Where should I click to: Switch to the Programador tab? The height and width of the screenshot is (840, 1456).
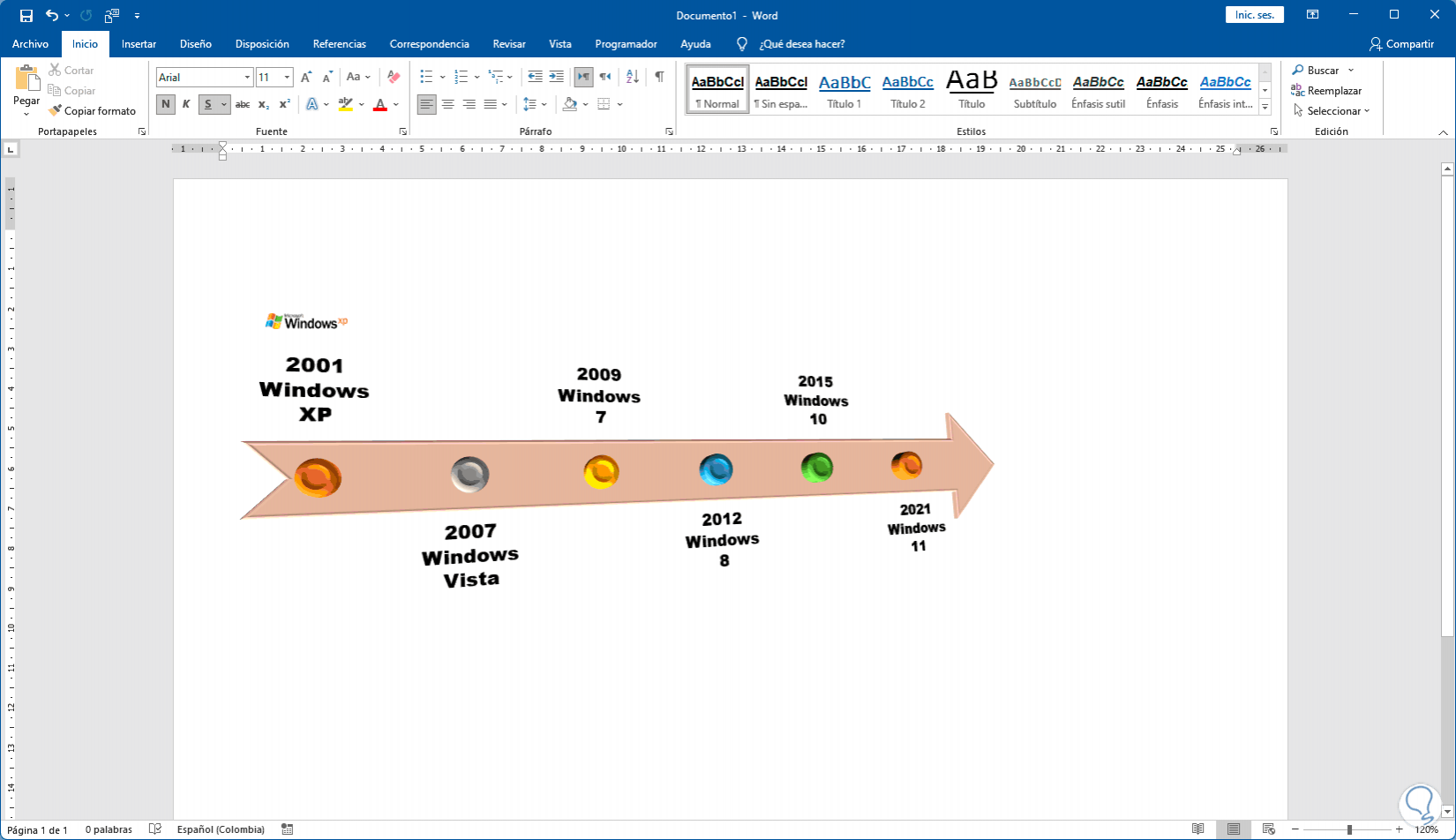[626, 44]
